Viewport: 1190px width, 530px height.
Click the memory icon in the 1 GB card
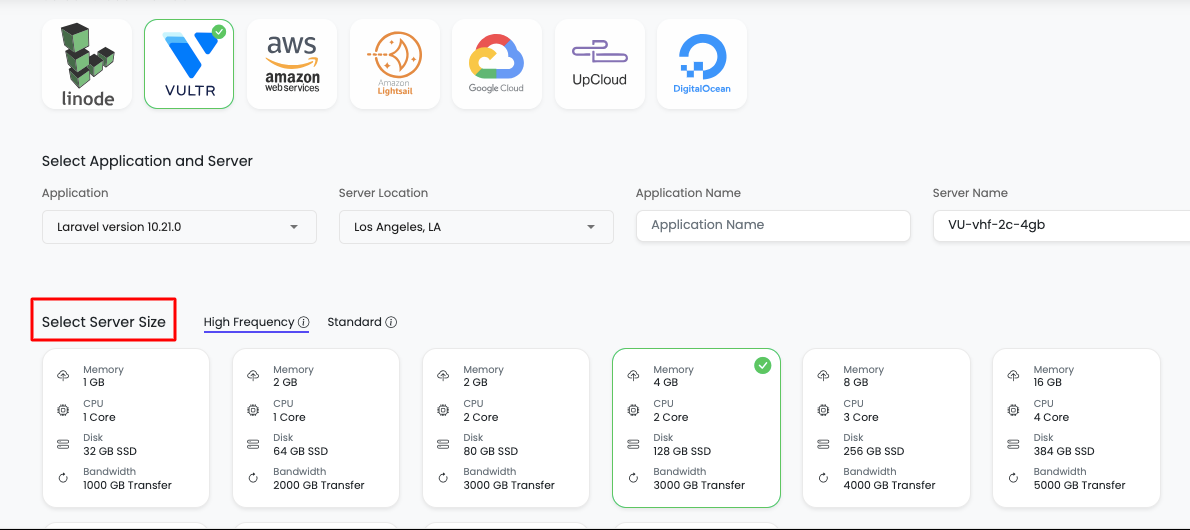tap(62, 375)
